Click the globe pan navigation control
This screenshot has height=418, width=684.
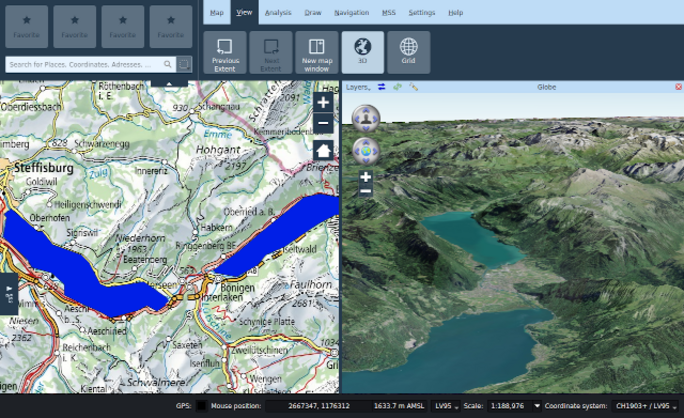pos(366,150)
